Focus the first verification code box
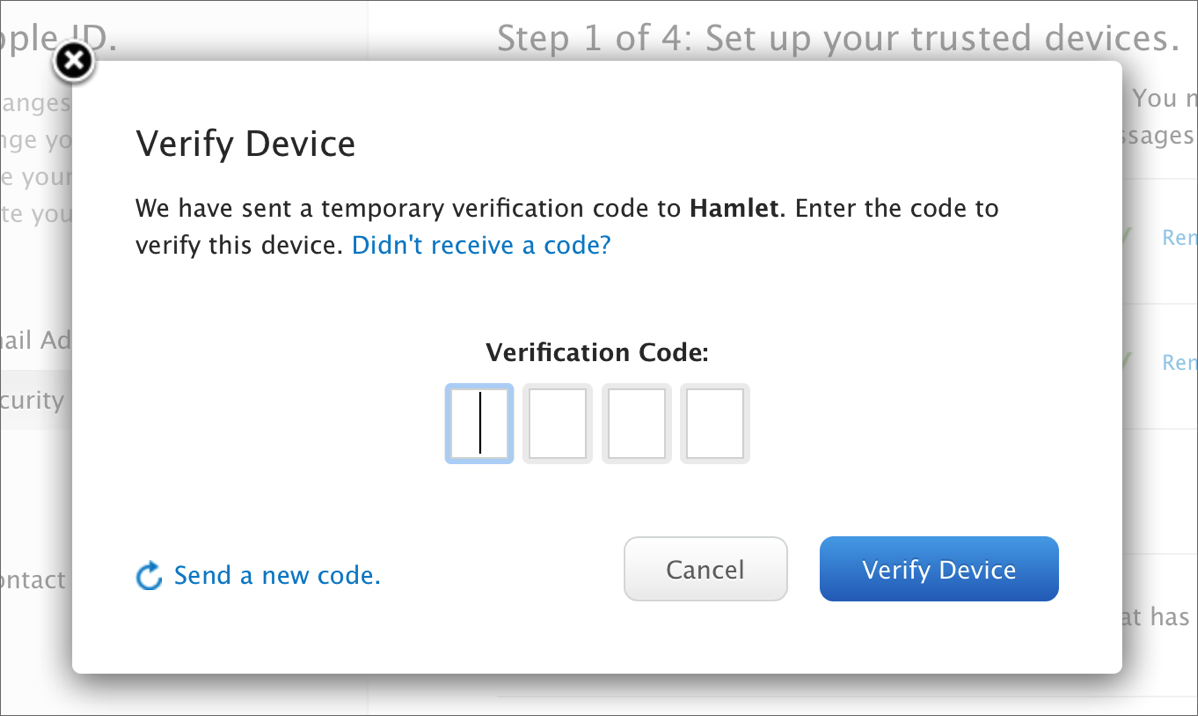Image resolution: width=1198 pixels, height=716 pixels. 479,424
